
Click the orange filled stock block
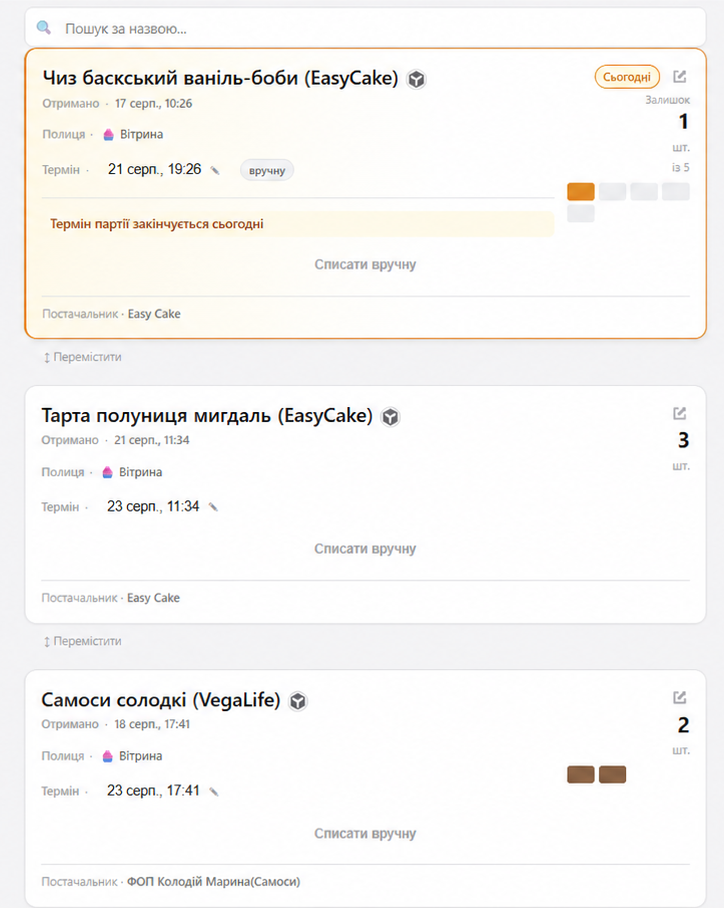pos(581,192)
